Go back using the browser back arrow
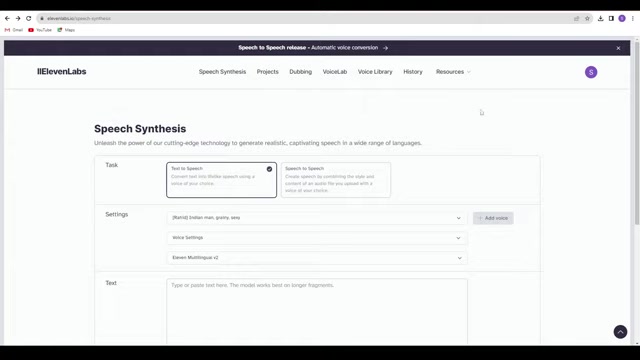This screenshot has width=640, height=360. 7,18
